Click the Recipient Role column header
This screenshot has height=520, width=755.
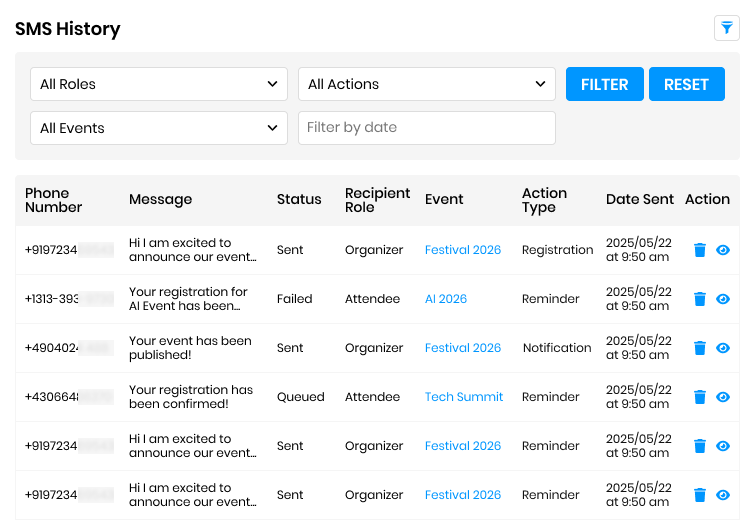click(x=378, y=200)
